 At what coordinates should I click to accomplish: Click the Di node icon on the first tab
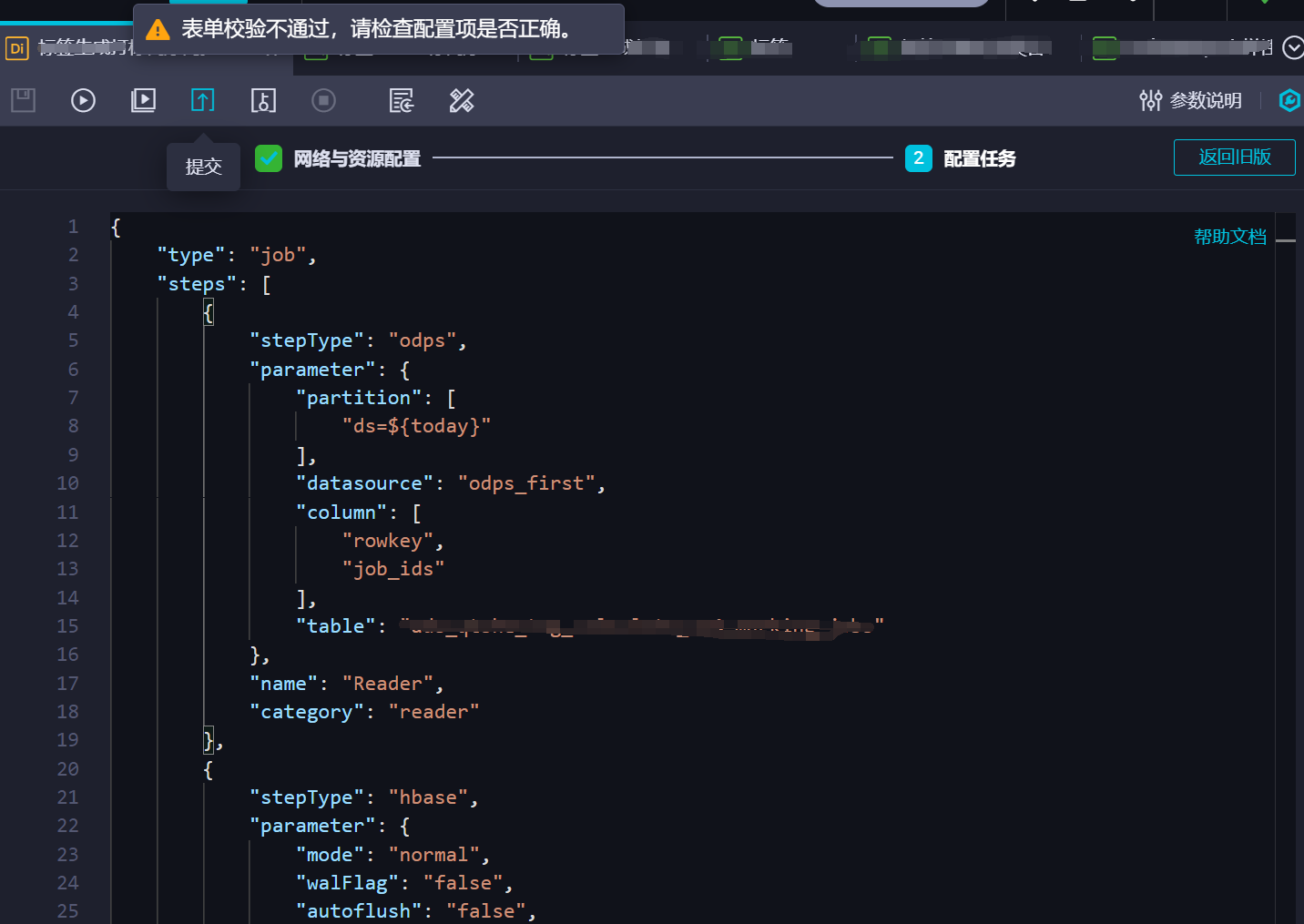point(17,48)
